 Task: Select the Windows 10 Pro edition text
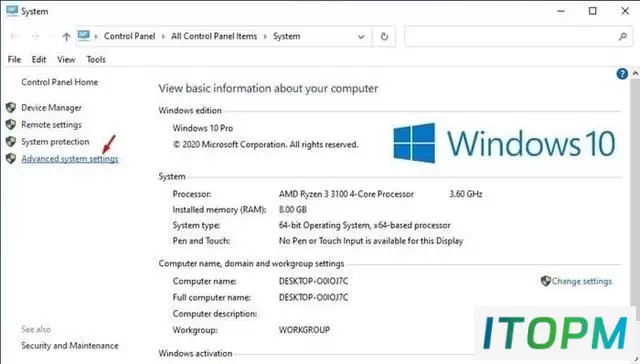(x=203, y=128)
